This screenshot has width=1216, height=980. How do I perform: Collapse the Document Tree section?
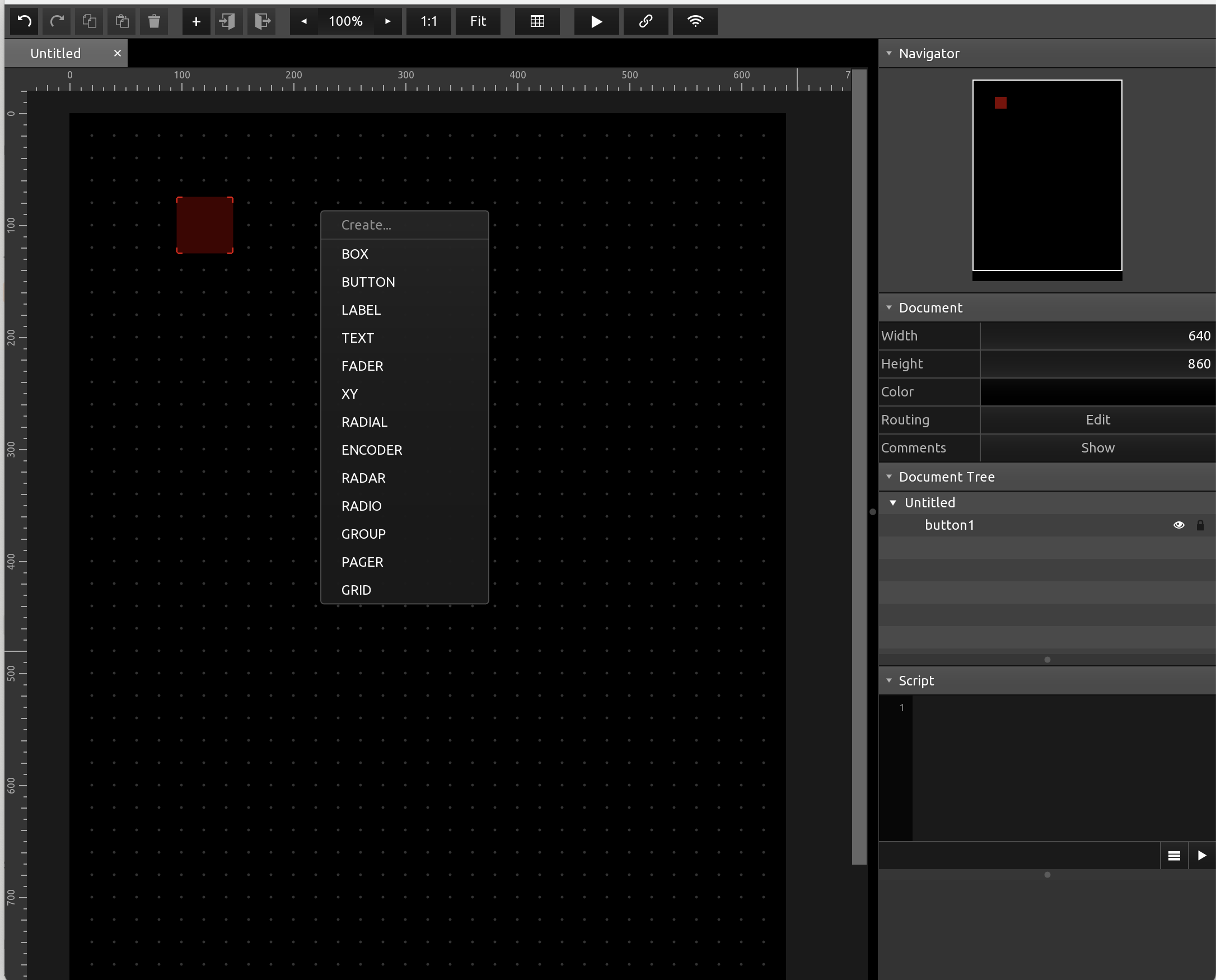tap(888, 477)
